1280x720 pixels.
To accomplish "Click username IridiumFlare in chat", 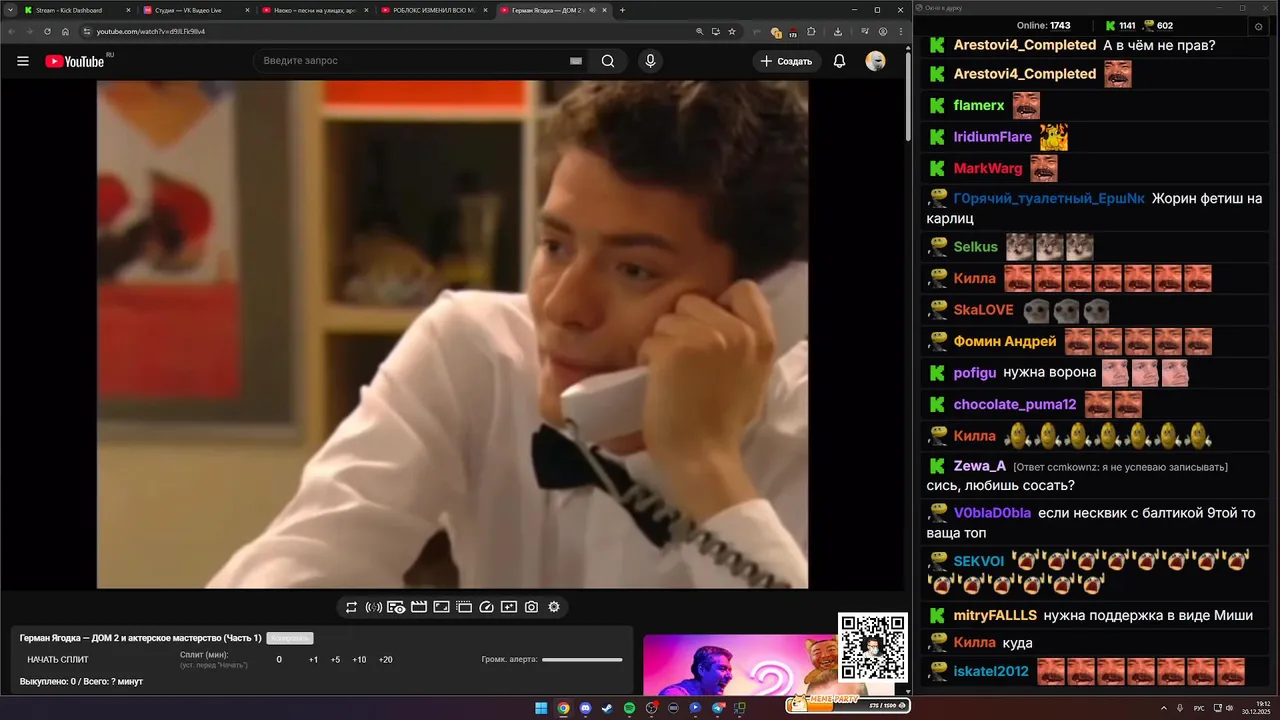I will coord(993,137).
